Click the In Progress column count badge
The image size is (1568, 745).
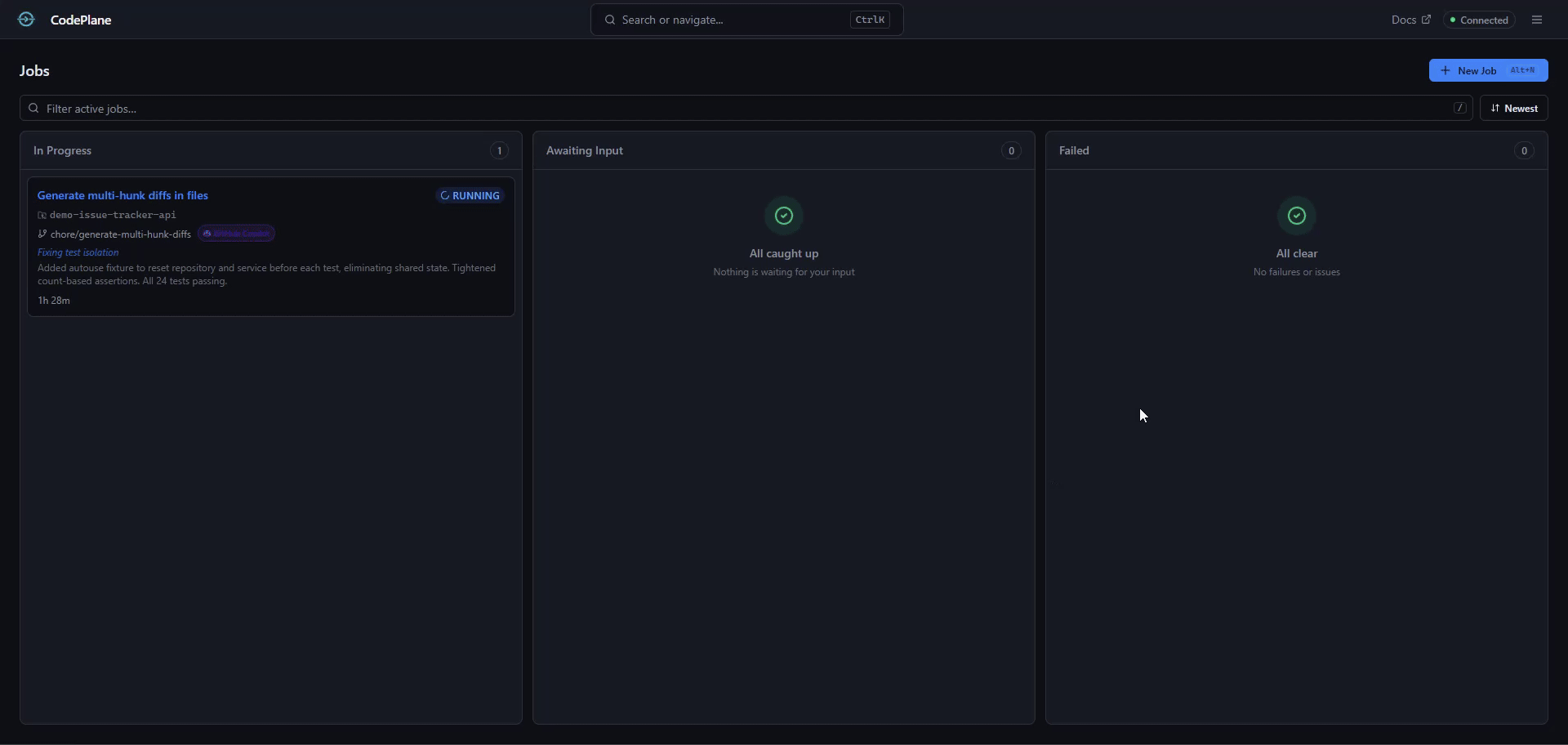click(499, 151)
